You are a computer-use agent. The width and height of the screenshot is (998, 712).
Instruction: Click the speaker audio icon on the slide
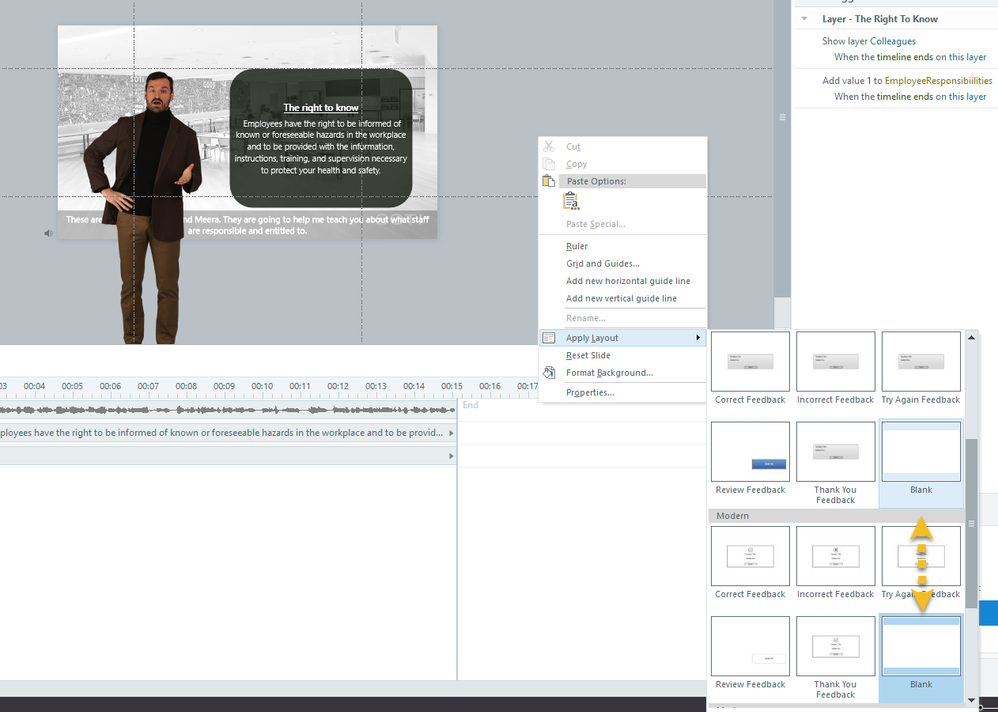click(x=49, y=233)
